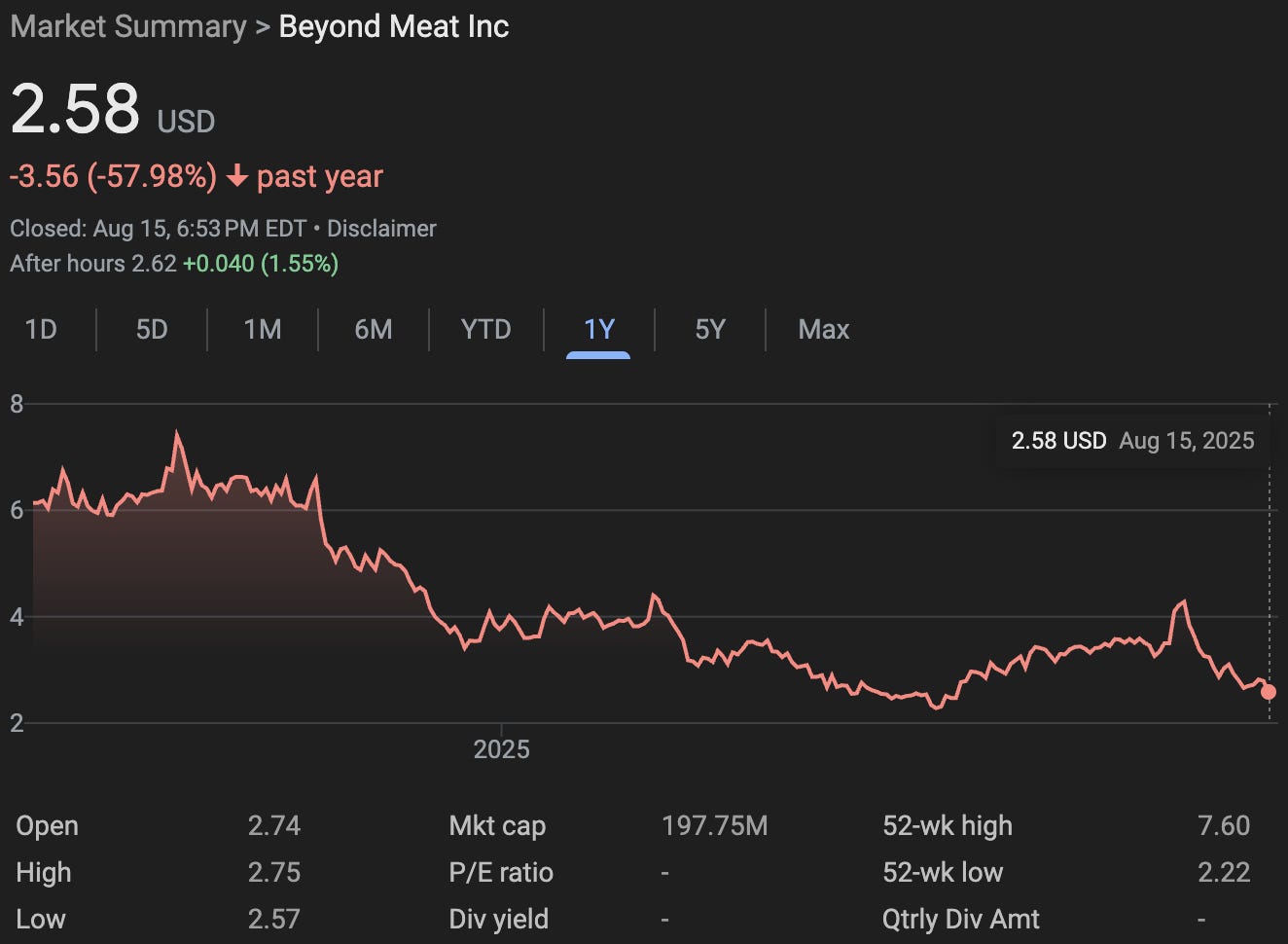Click the Closed: Aug 15 timestamp text
1288x944 pixels.
pos(159,229)
